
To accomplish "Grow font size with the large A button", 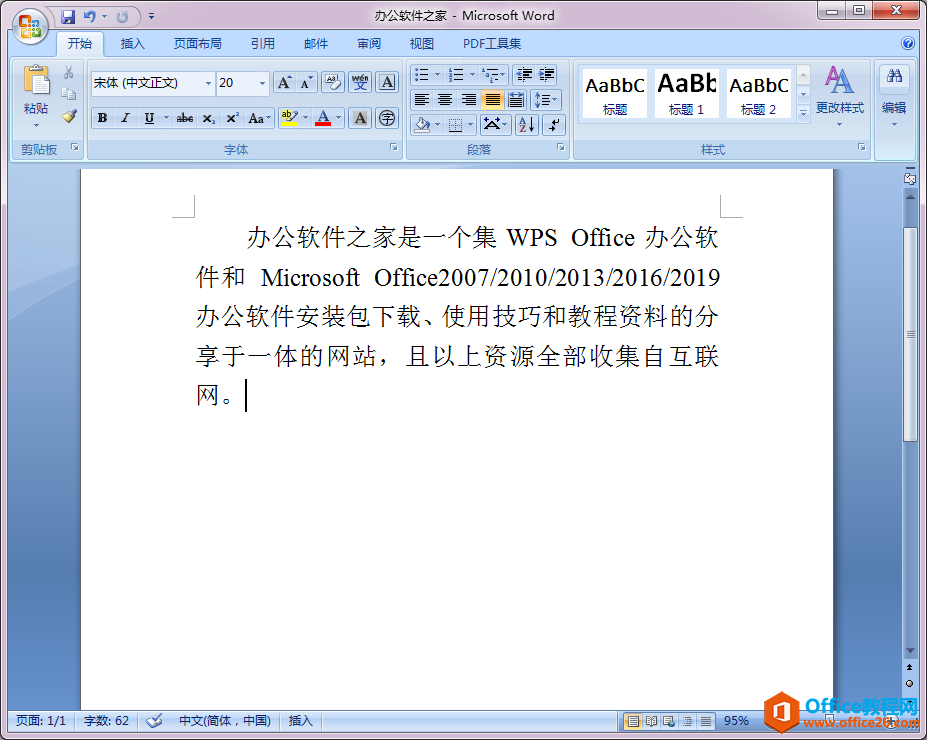I will coord(284,83).
